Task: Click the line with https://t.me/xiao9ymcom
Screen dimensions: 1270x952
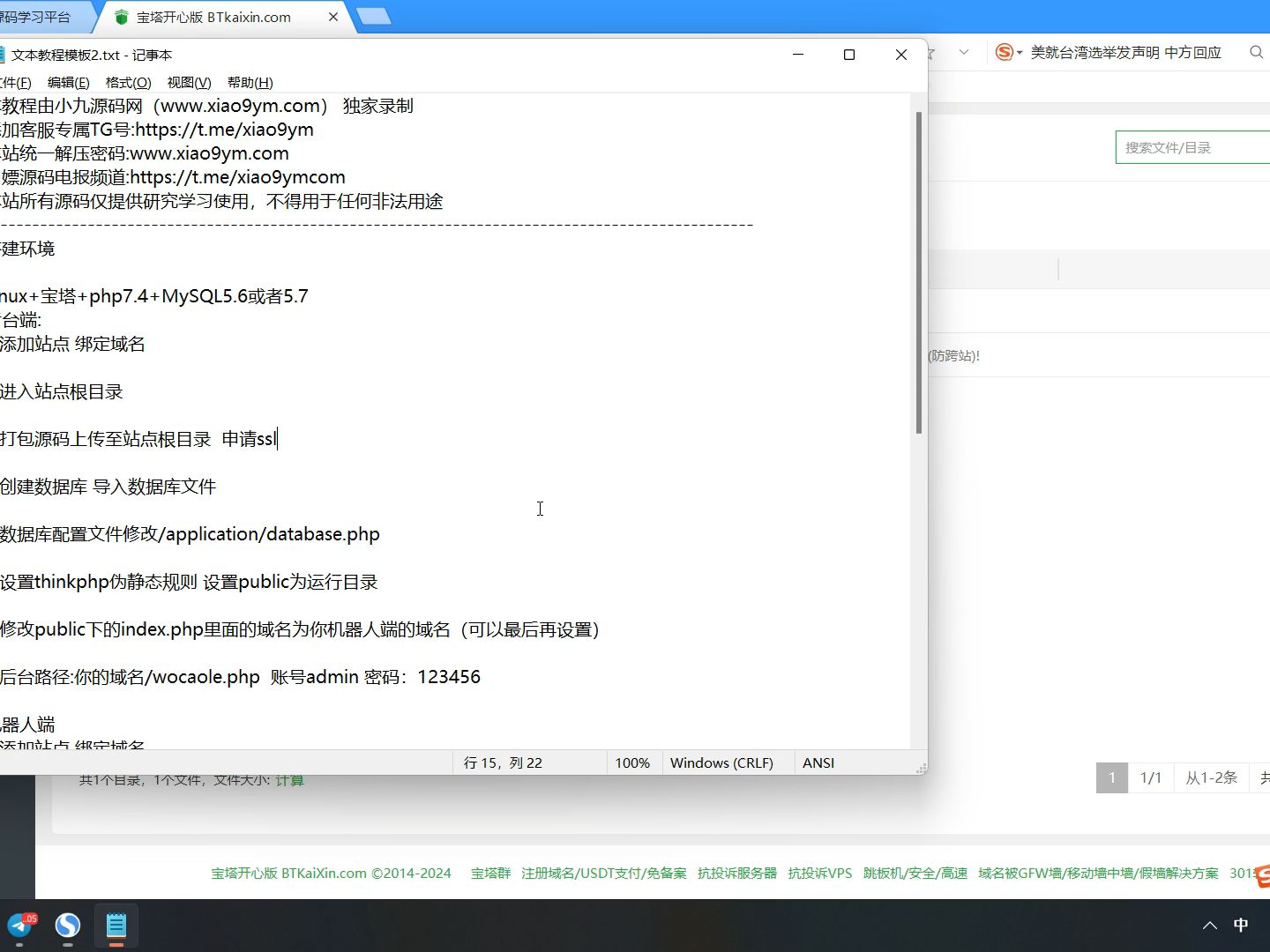Action: click(x=173, y=177)
